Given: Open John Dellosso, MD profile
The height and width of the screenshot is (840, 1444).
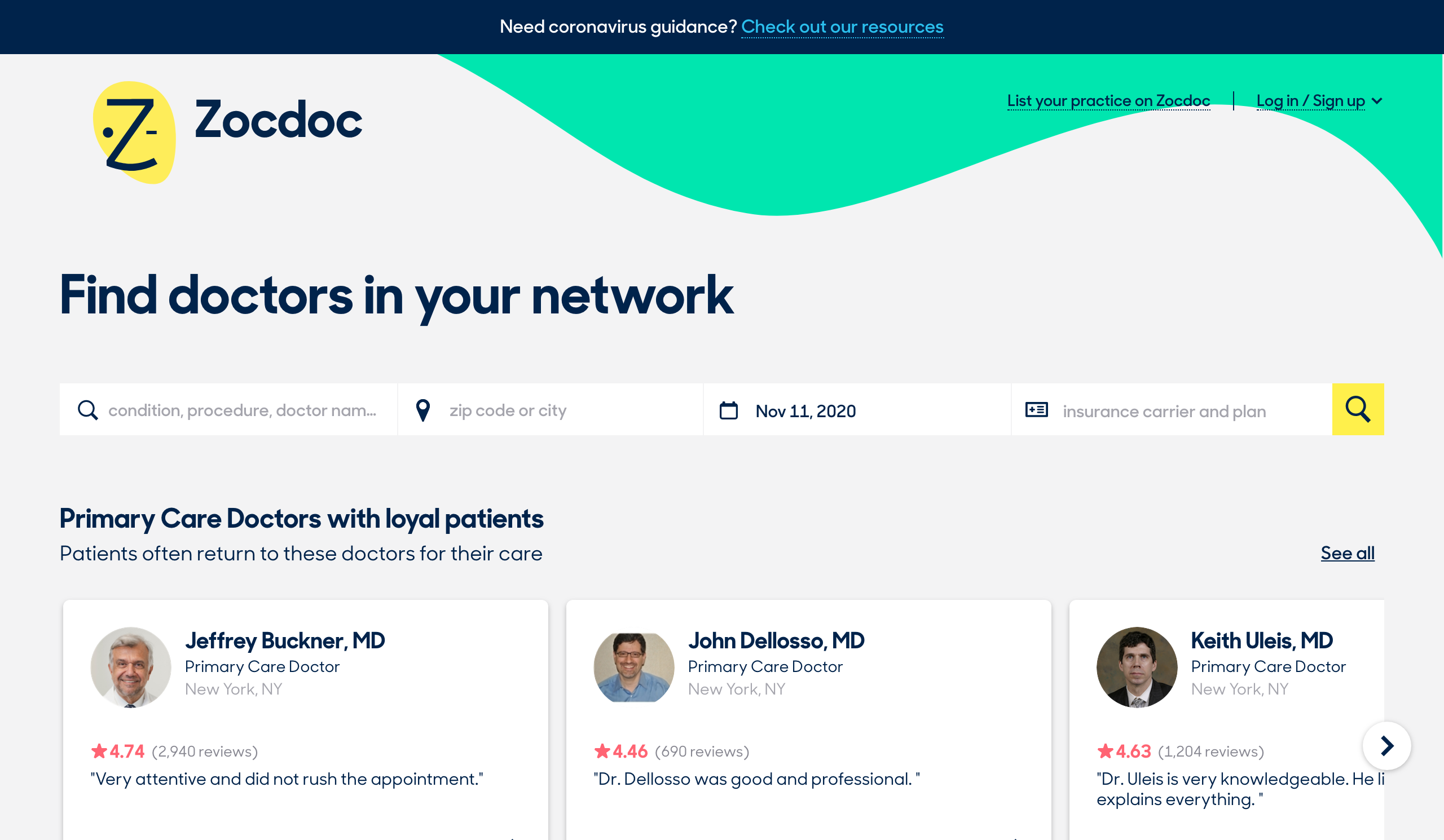Looking at the screenshot, I should [776, 641].
